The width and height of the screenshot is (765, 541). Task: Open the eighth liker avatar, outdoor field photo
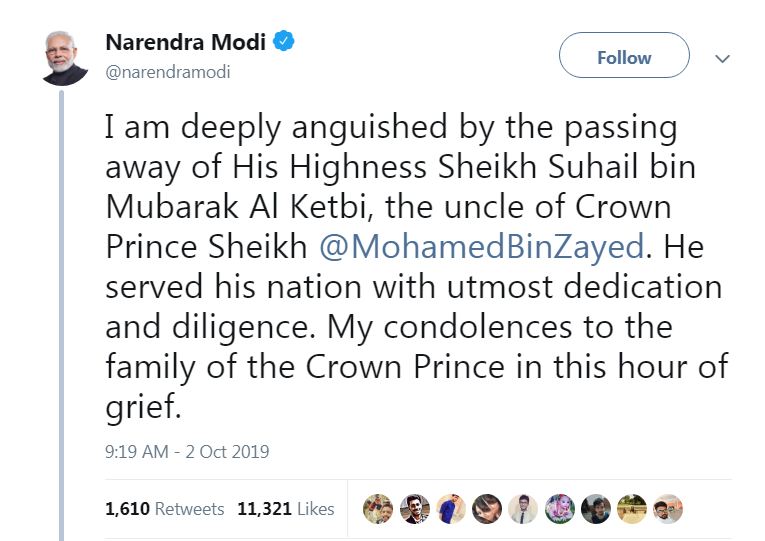tap(631, 509)
